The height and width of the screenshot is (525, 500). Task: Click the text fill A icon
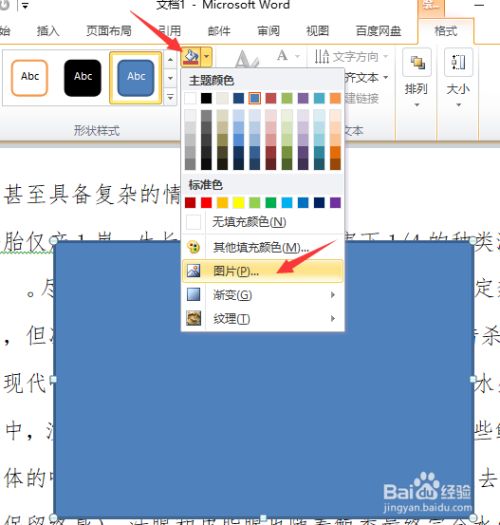(282, 55)
